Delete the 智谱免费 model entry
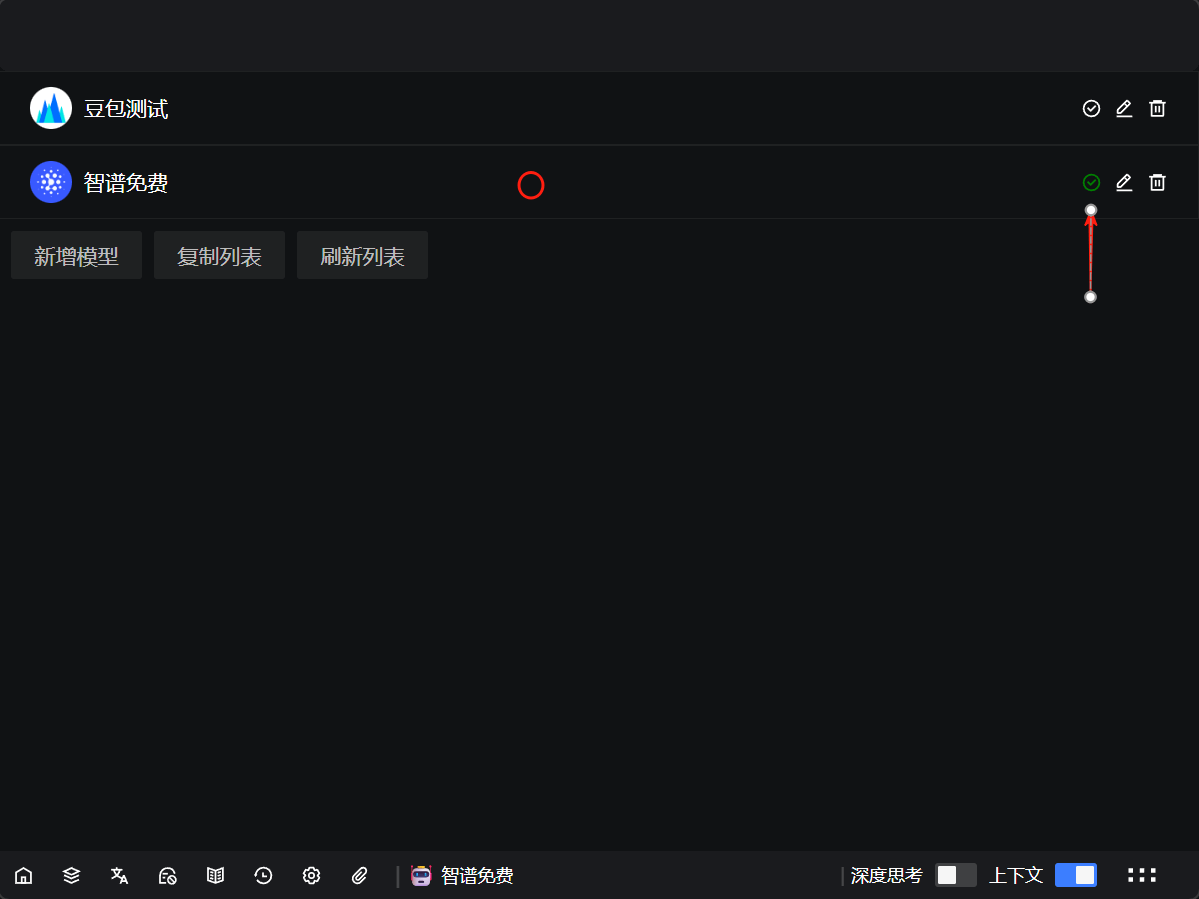Screen dimensions: 1199x899 point(1157,182)
